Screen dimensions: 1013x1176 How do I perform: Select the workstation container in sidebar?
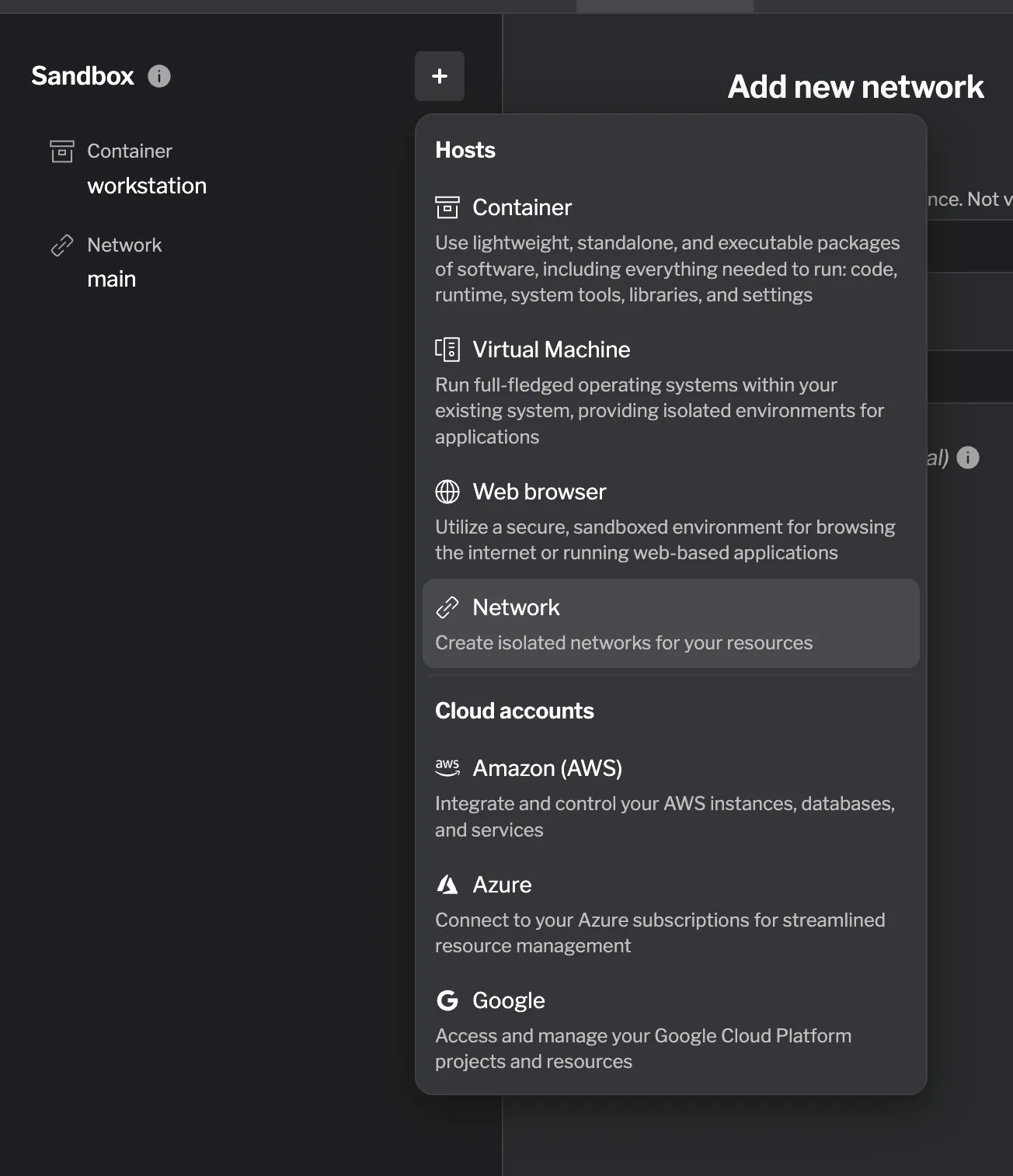[x=147, y=186]
